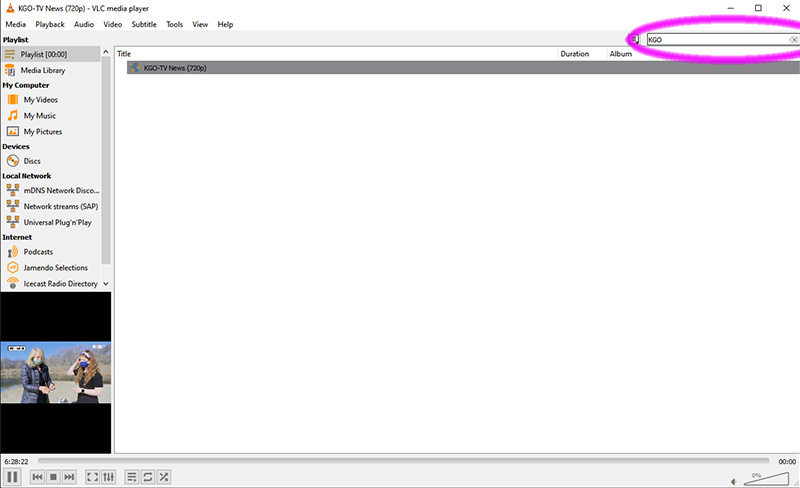Change playlist view mode icon
Image resolution: width=800 pixels, height=488 pixels.
click(634, 39)
